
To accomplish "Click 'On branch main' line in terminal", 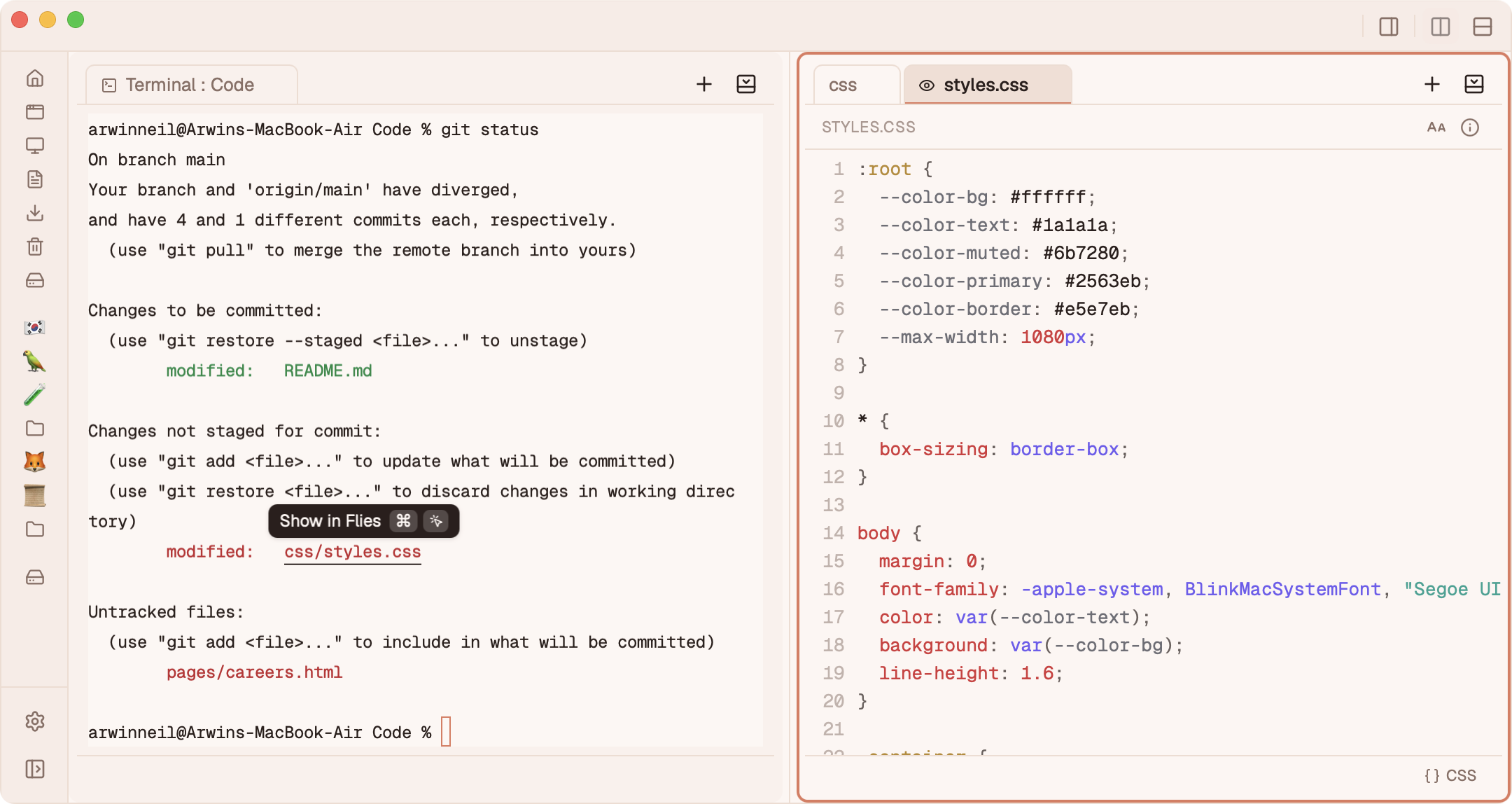I will 157,160.
